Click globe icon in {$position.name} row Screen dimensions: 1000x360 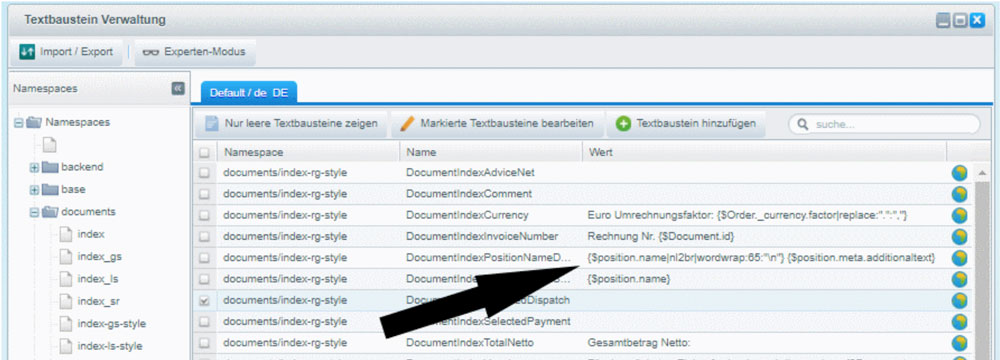coord(959,280)
